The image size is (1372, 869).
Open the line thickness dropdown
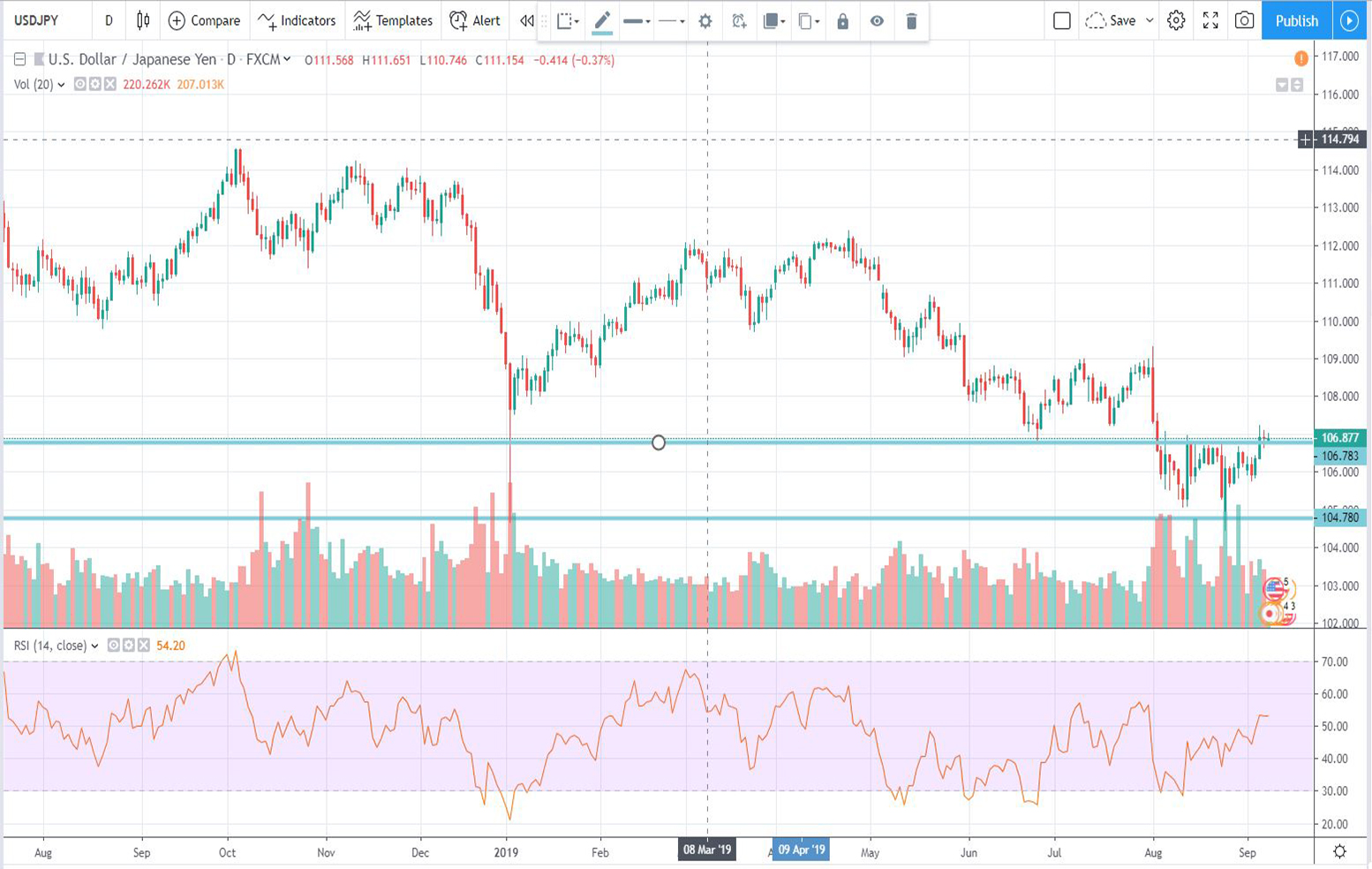point(637,21)
